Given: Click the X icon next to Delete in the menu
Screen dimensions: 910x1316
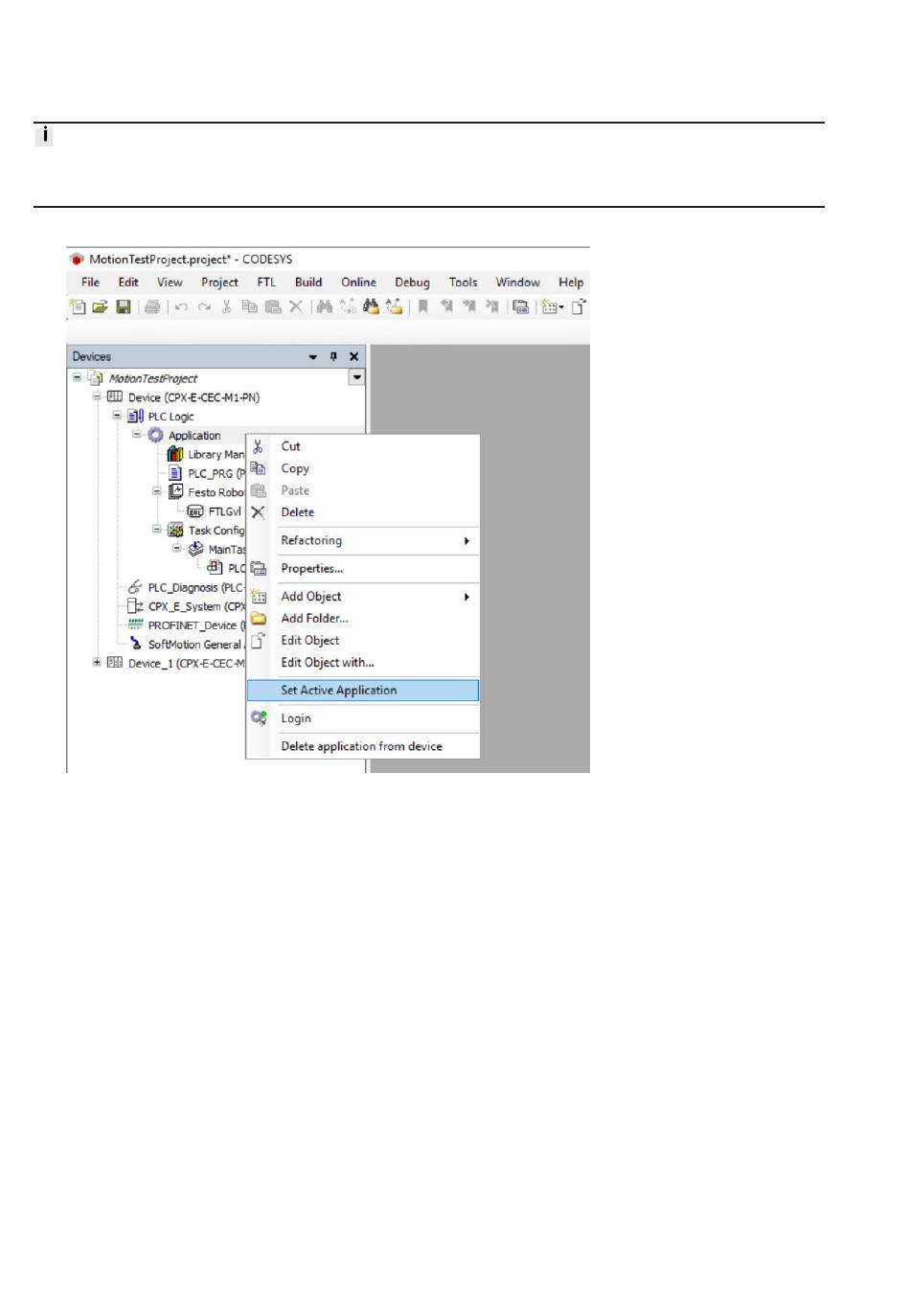Looking at the screenshot, I should (x=258, y=512).
